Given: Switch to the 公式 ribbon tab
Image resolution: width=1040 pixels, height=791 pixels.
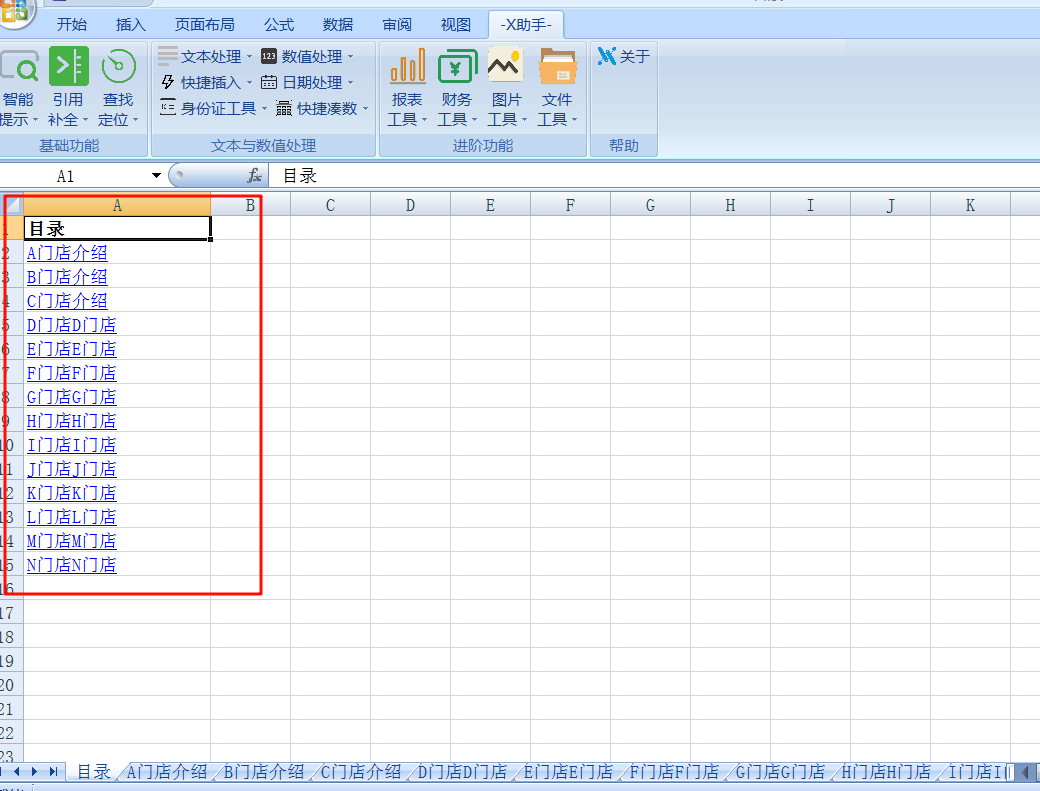Looking at the screenshot, I should pos(279,25).
